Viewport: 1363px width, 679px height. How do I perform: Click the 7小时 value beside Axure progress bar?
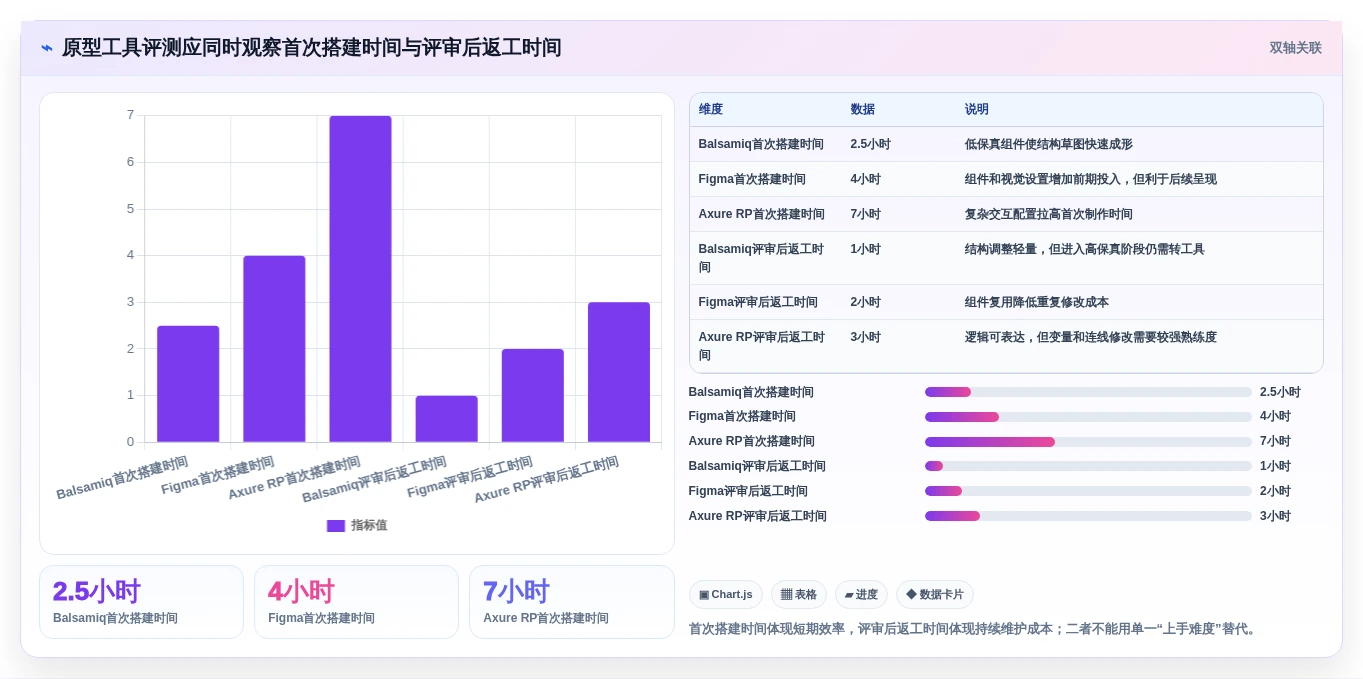[x=1275, y=442]
